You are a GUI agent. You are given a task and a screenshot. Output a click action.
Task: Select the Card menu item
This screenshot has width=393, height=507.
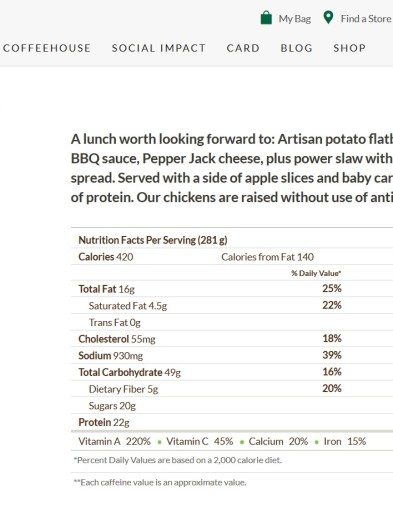(x=243, y=48)
